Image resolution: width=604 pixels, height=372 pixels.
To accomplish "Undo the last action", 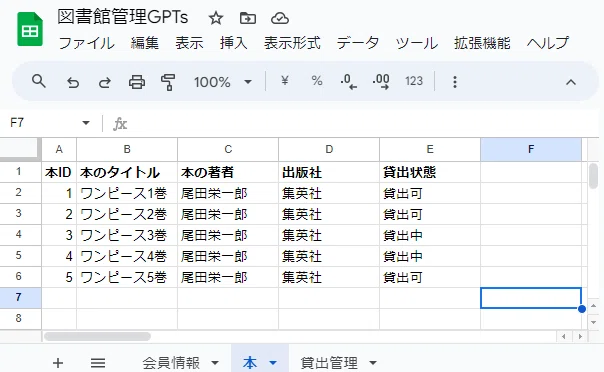I will pyautogui.click(x=73, y=82).
